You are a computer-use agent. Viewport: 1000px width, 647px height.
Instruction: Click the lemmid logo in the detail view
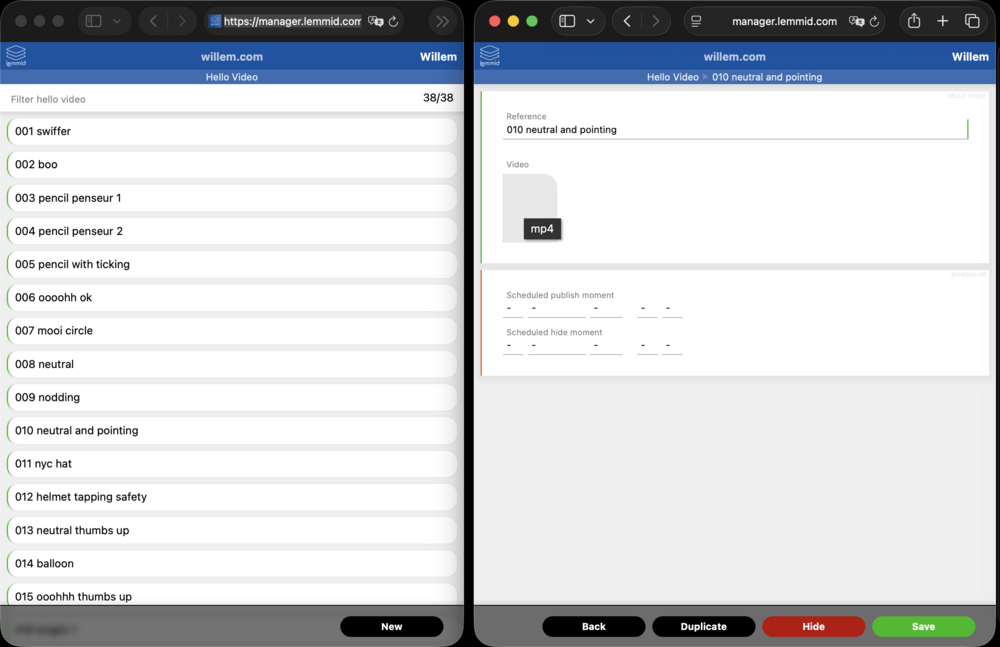pyautogui.click(x=490, y=57)
